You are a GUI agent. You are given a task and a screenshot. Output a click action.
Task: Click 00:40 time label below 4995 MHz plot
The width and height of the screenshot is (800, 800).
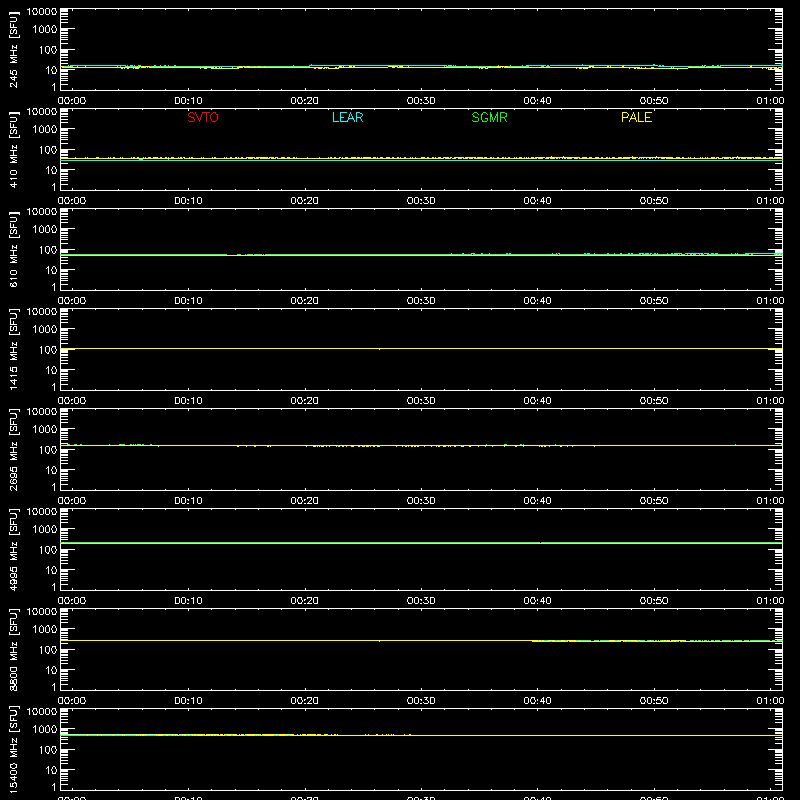(537, 601)
